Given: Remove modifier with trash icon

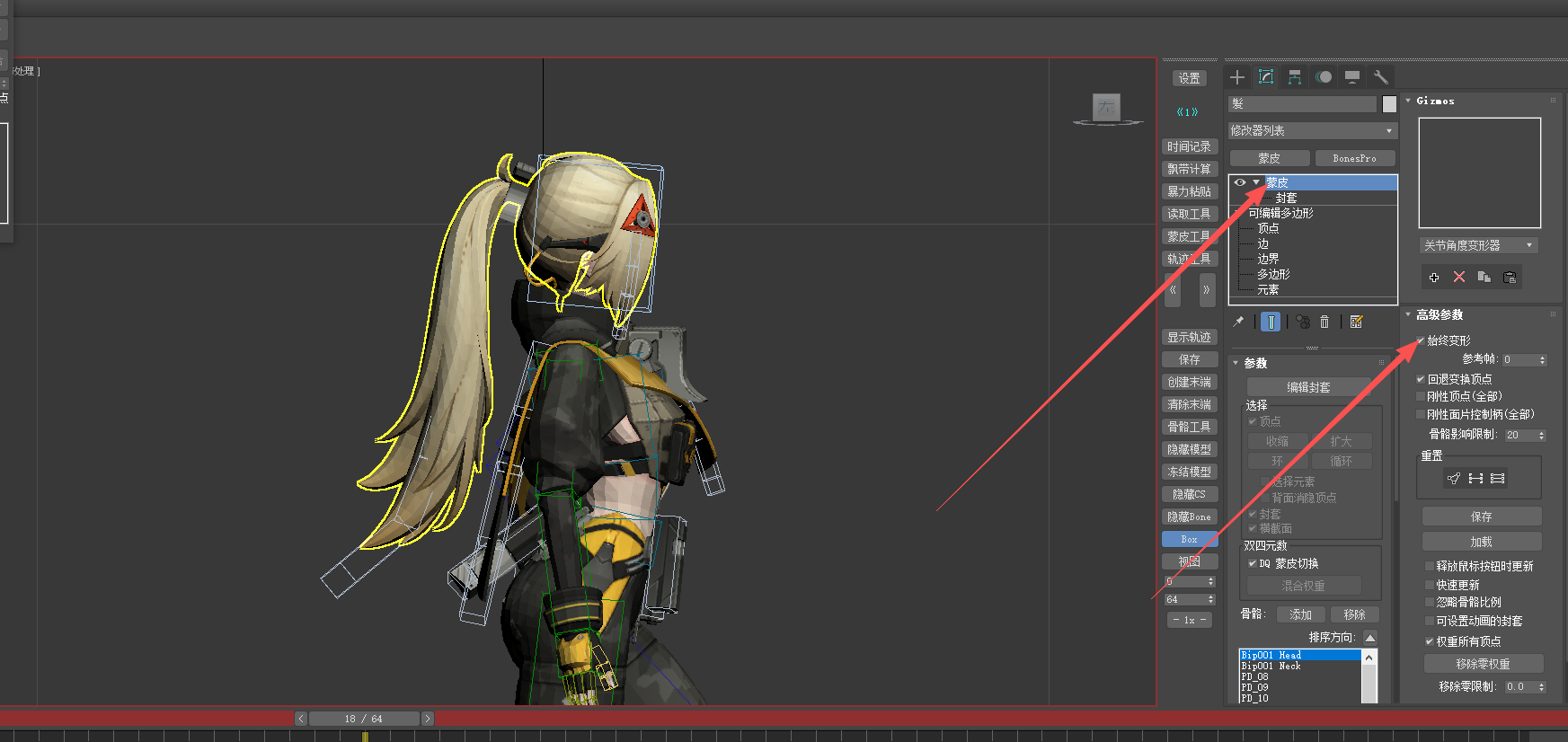Looking at the screenshot, I should click(x=1324, y=322).
